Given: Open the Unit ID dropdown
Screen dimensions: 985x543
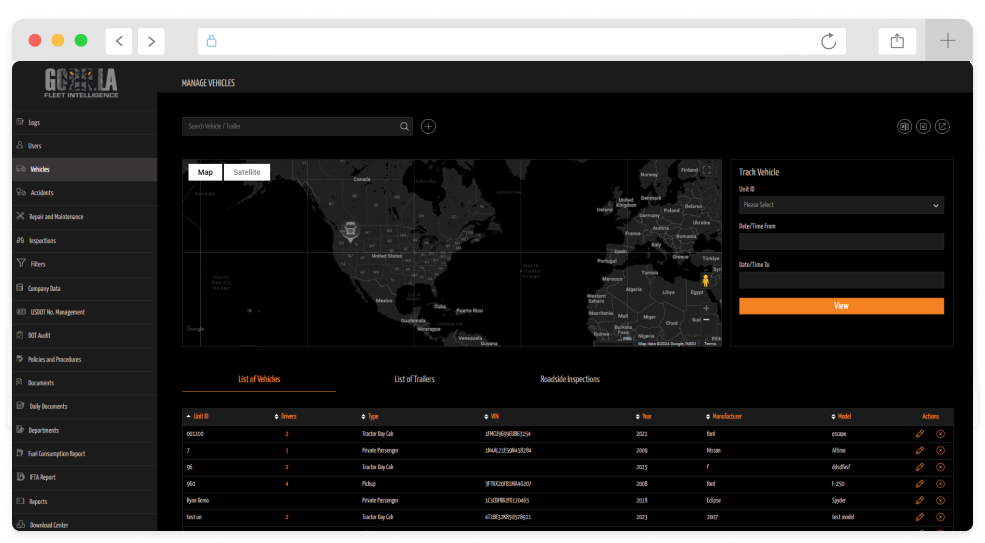Looking at the screenshot, I should tap(840, 205).
